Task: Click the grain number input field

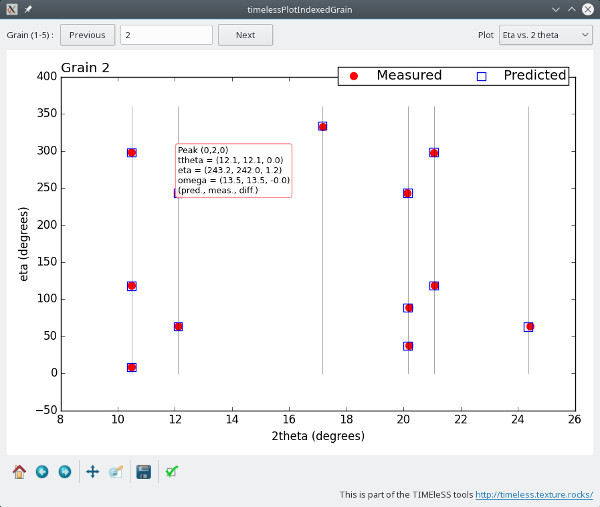Action: (x=166, y=35)
